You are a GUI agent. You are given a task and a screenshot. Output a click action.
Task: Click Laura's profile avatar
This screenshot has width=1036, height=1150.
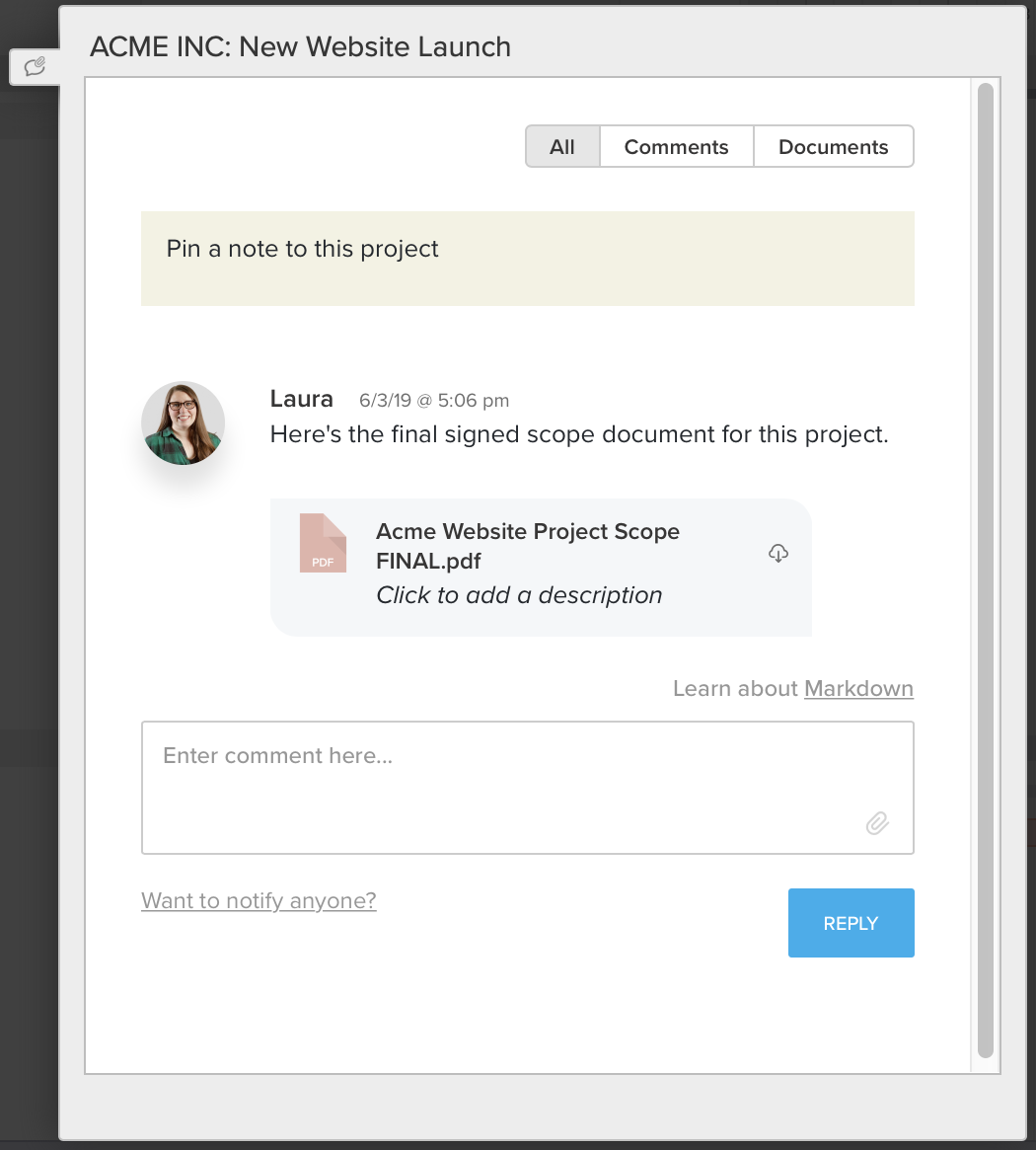click(x=183, y=422)
